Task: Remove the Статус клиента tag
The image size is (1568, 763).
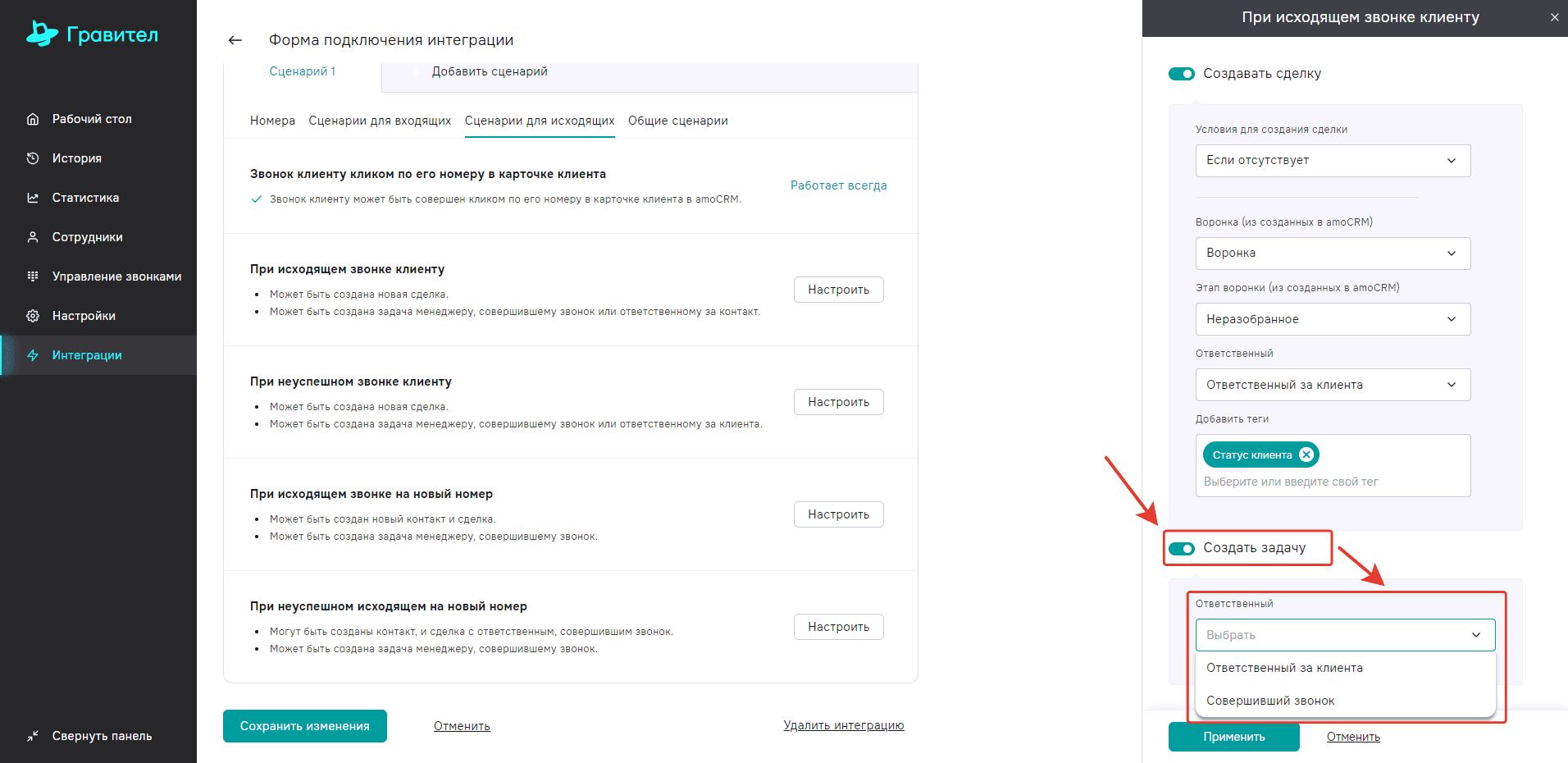Action: pyautogui.click(x=1306, y=455)
